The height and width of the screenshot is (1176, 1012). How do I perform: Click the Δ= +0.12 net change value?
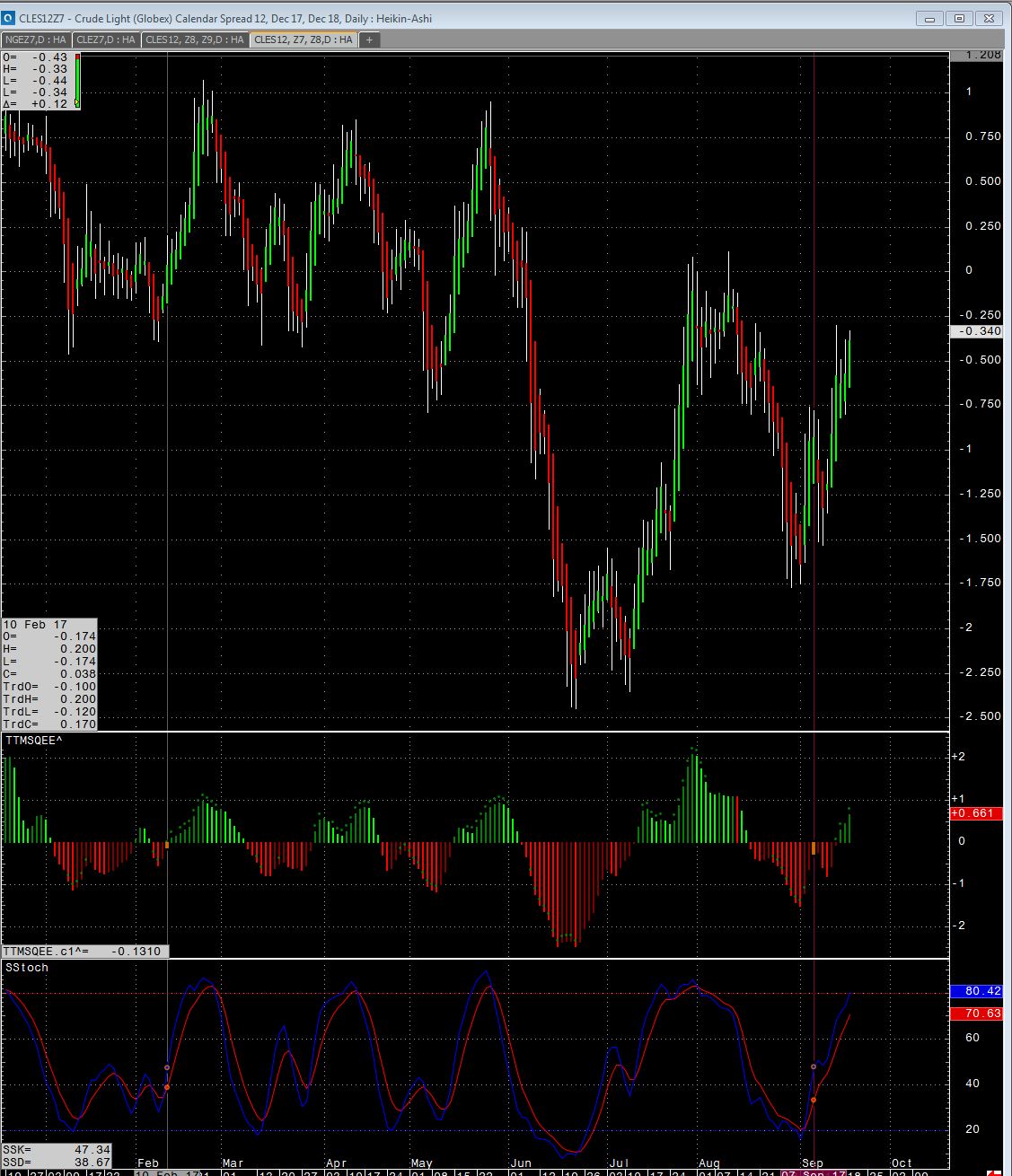click(35, 104)
